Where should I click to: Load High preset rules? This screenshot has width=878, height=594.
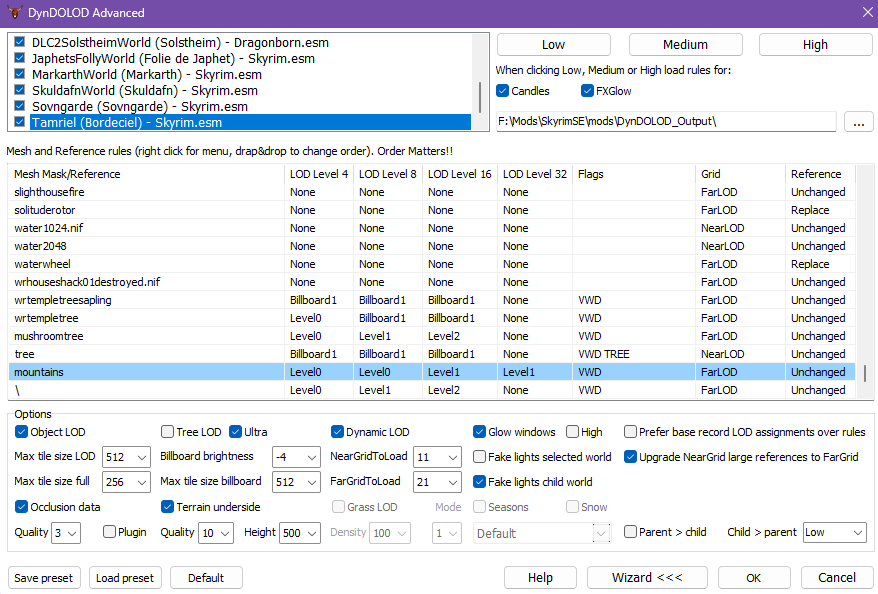click(x=815, y=45)
